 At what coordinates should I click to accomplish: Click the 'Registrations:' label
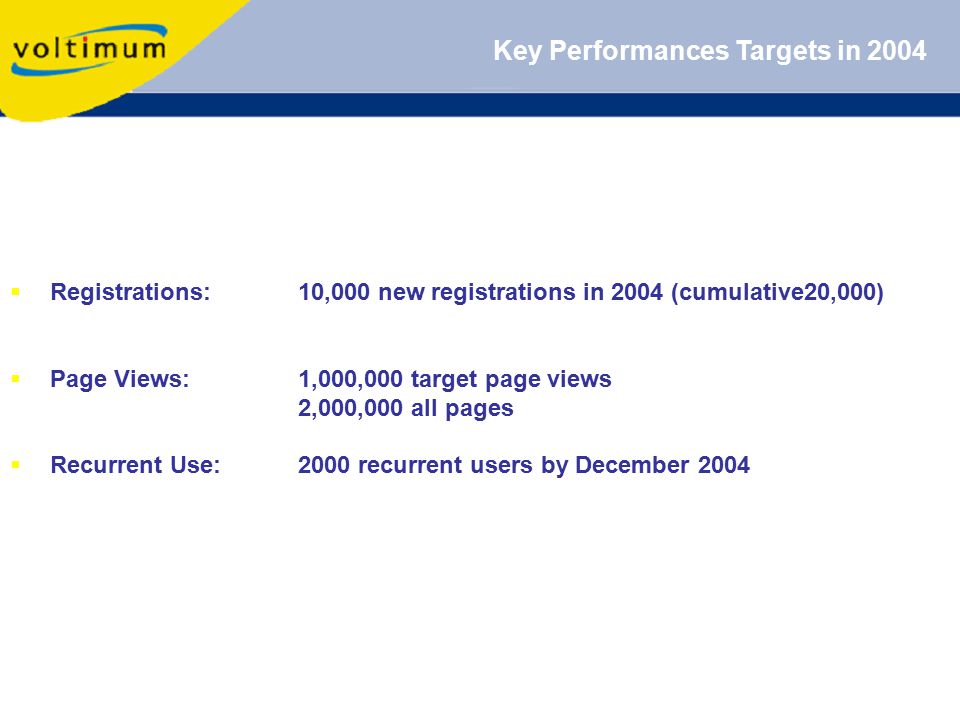130,292
